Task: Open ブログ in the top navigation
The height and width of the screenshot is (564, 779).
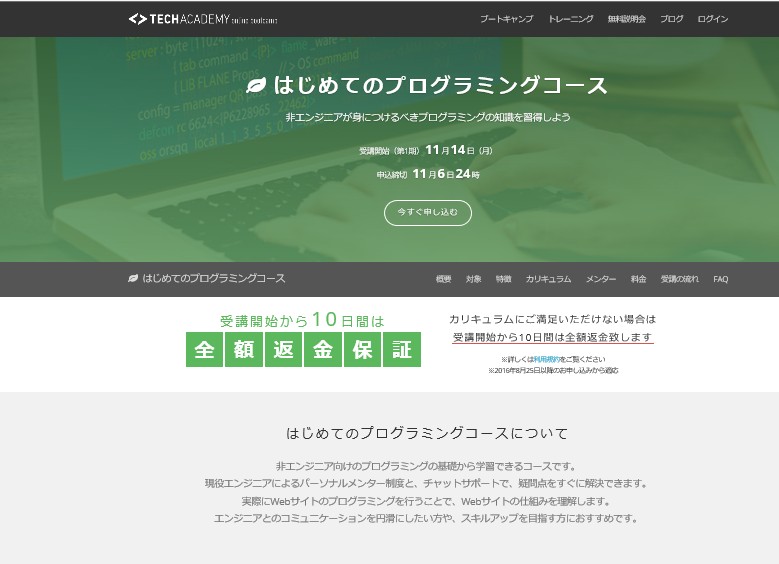Action: 671,19
